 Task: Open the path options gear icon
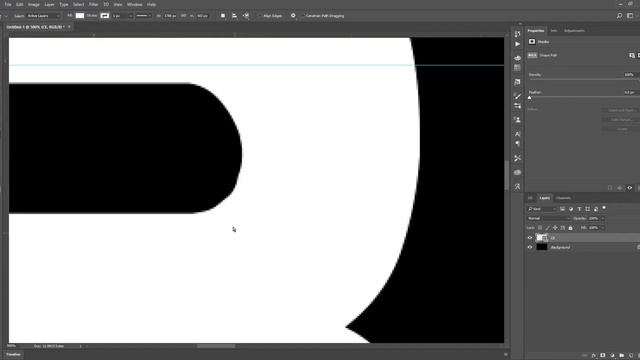tap(293, 16)
